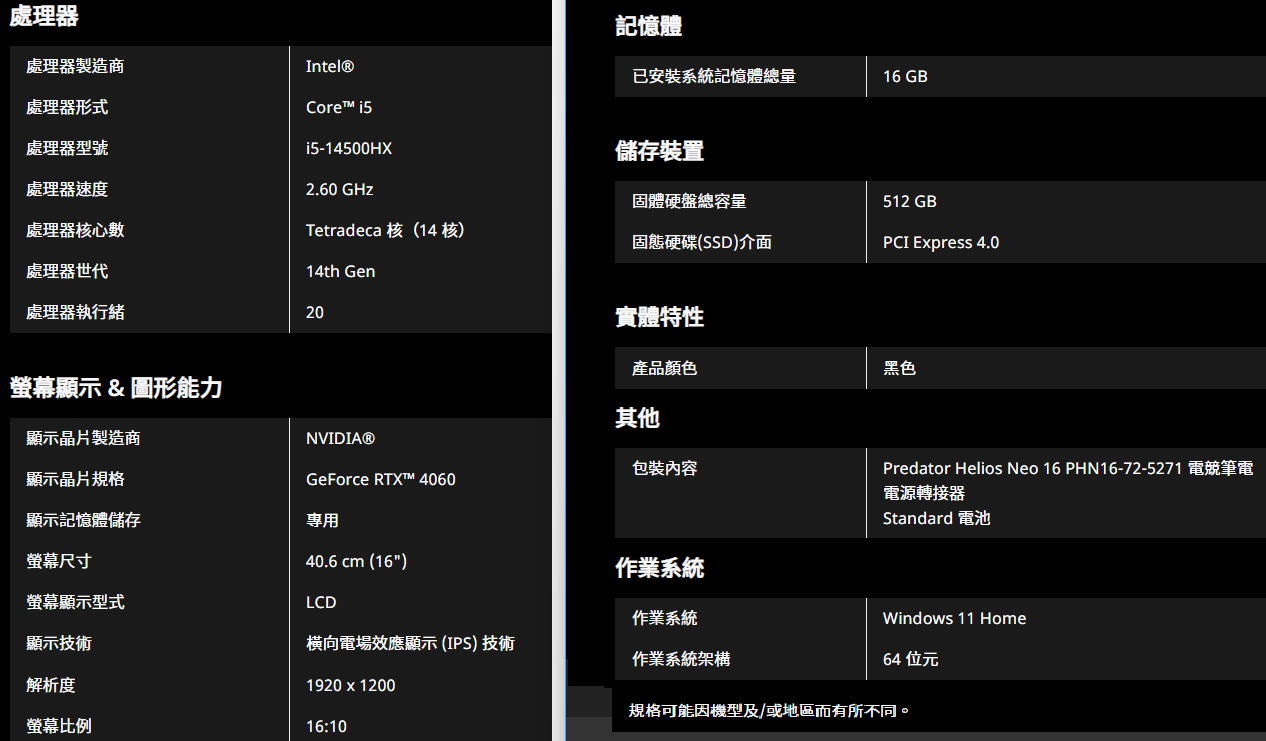
Task: Select the Tetradeca 核（14 核）value
Action: click(x=386, y=230)
